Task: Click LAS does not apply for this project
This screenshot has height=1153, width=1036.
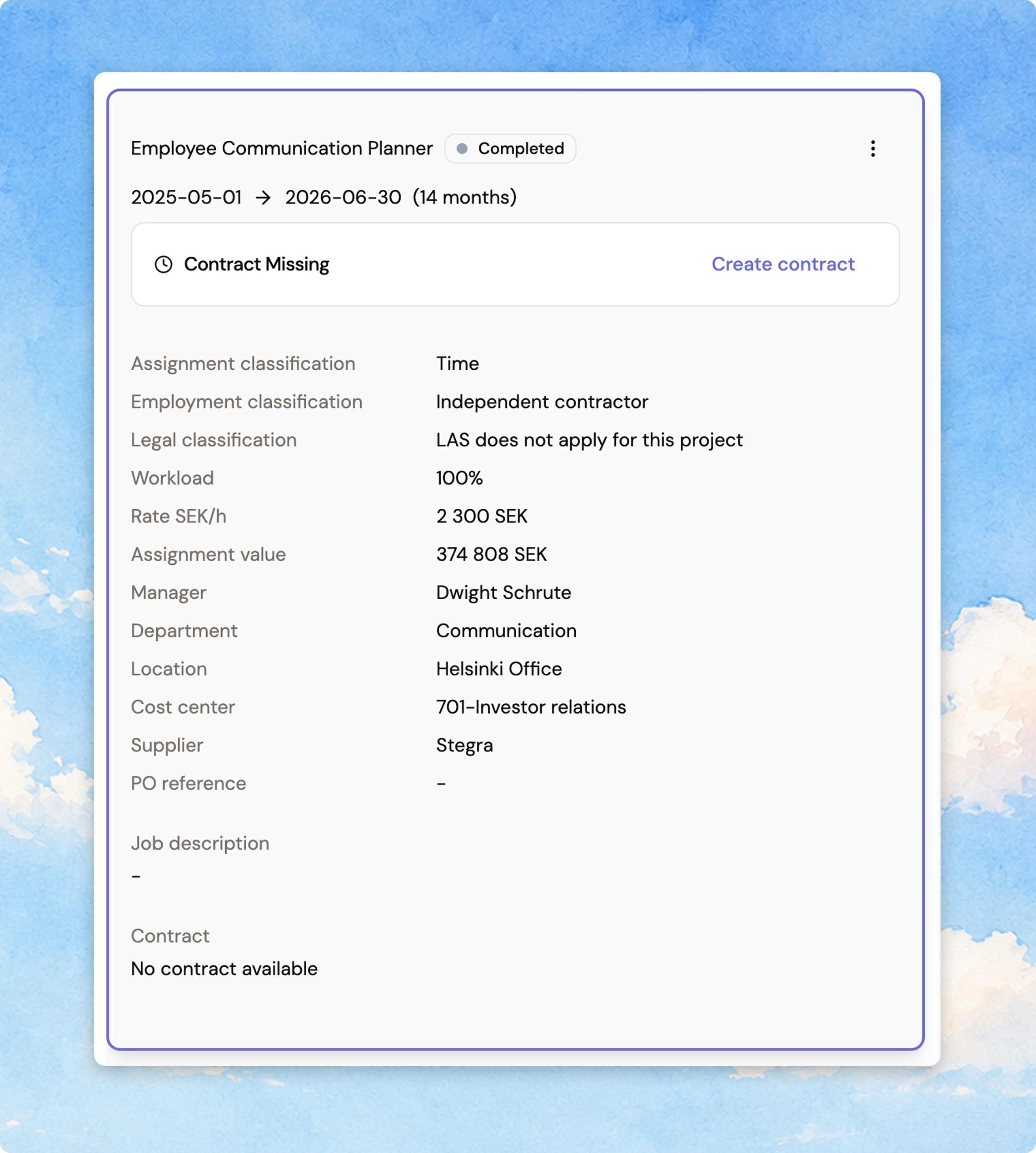Action: pyautogui.click(x=589, y=440)
